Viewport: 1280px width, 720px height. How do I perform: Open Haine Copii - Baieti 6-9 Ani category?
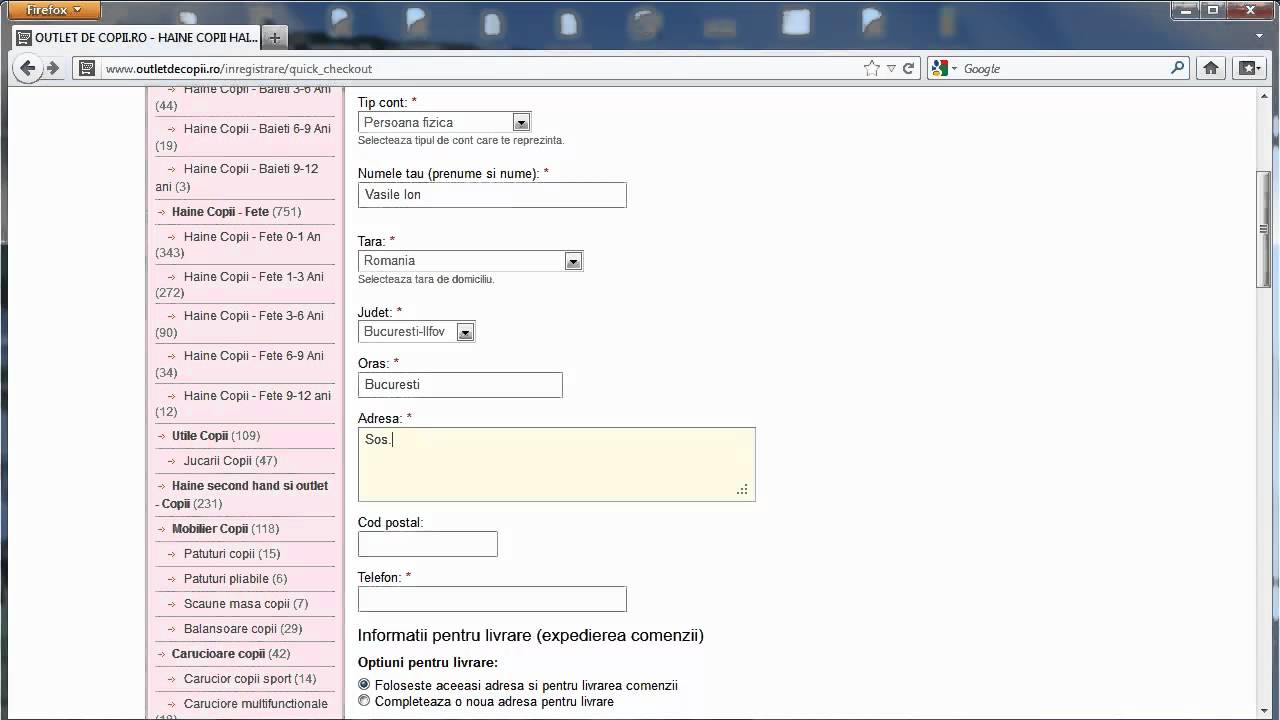(x=257, y=129)
